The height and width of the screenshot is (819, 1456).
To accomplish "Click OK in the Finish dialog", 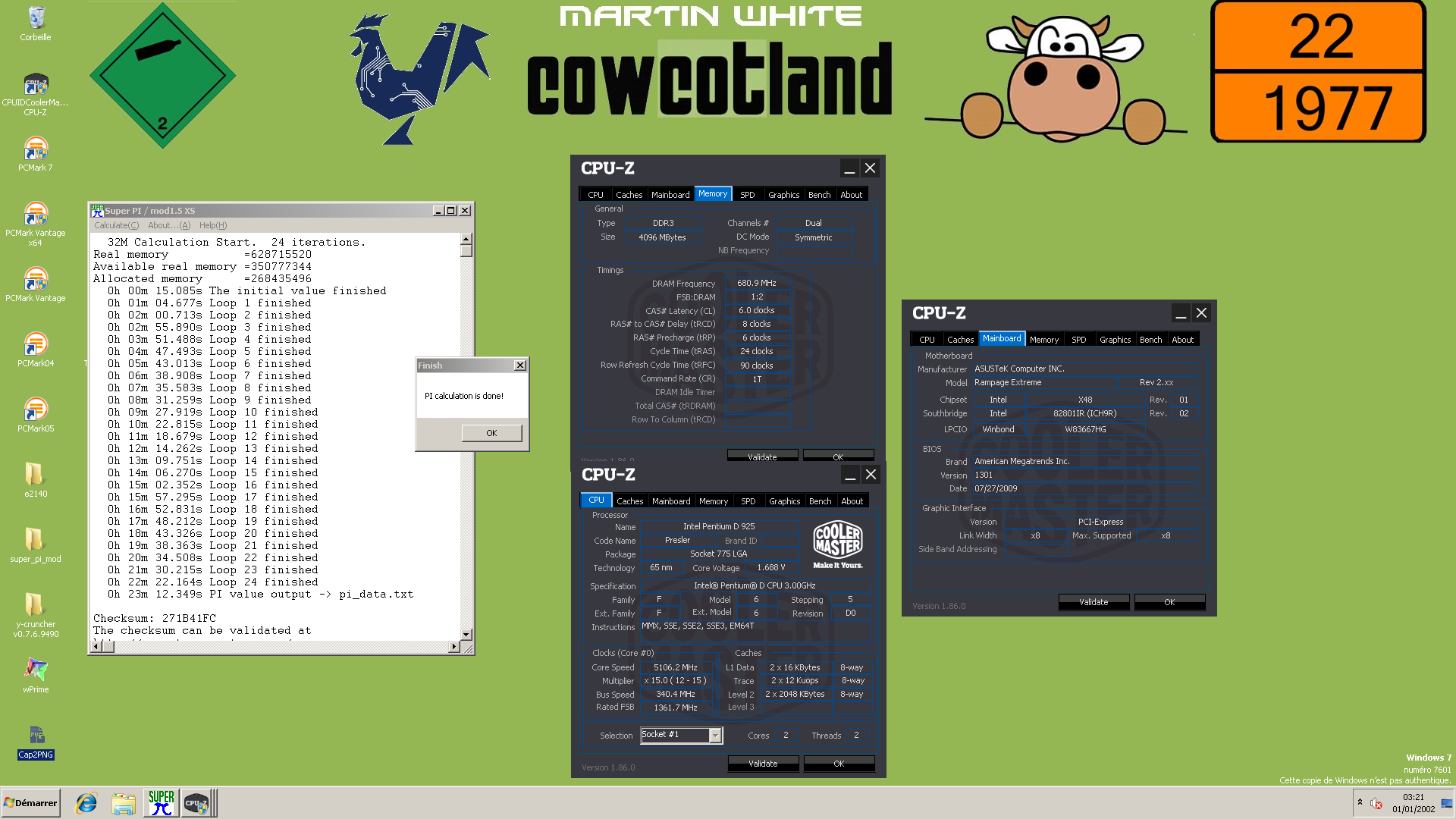I will pos(491,433).
